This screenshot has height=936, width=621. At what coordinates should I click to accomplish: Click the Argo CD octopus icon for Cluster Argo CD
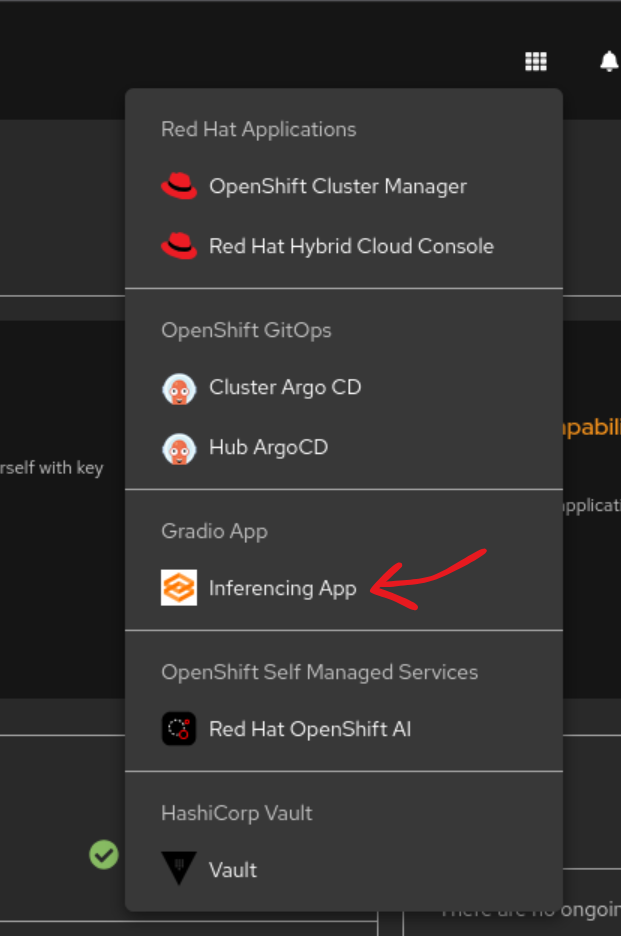[x=180, y=388]
